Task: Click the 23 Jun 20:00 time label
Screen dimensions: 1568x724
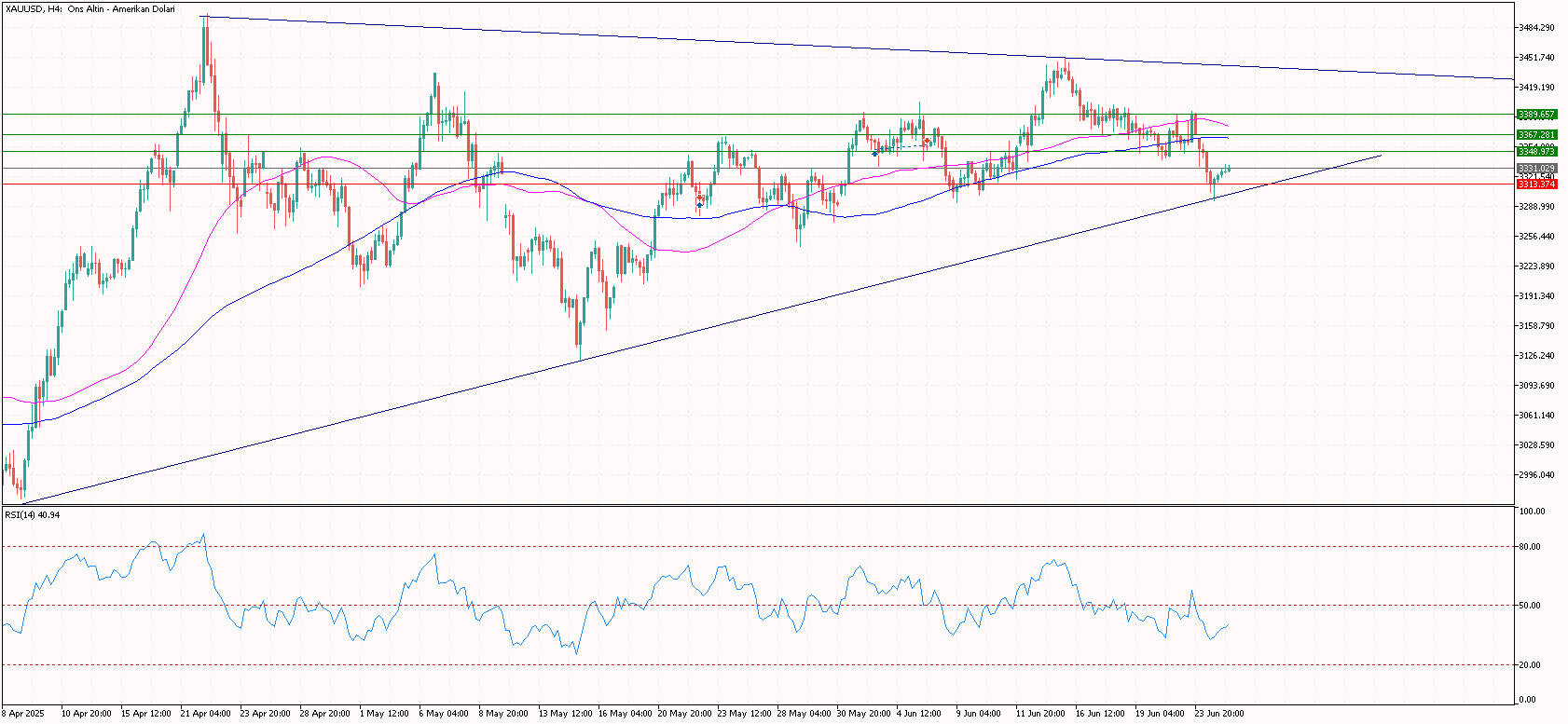Action: (1220, 714)
